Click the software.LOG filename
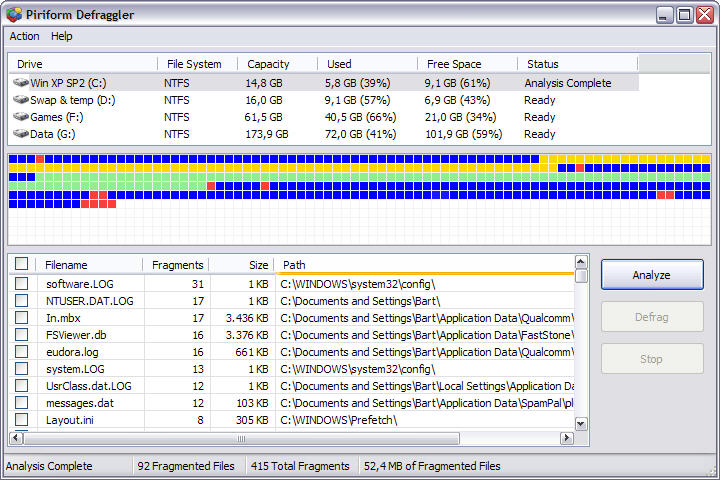Viewport: 720px width, 480px height. pyautogui.click(x=79, y=284)
